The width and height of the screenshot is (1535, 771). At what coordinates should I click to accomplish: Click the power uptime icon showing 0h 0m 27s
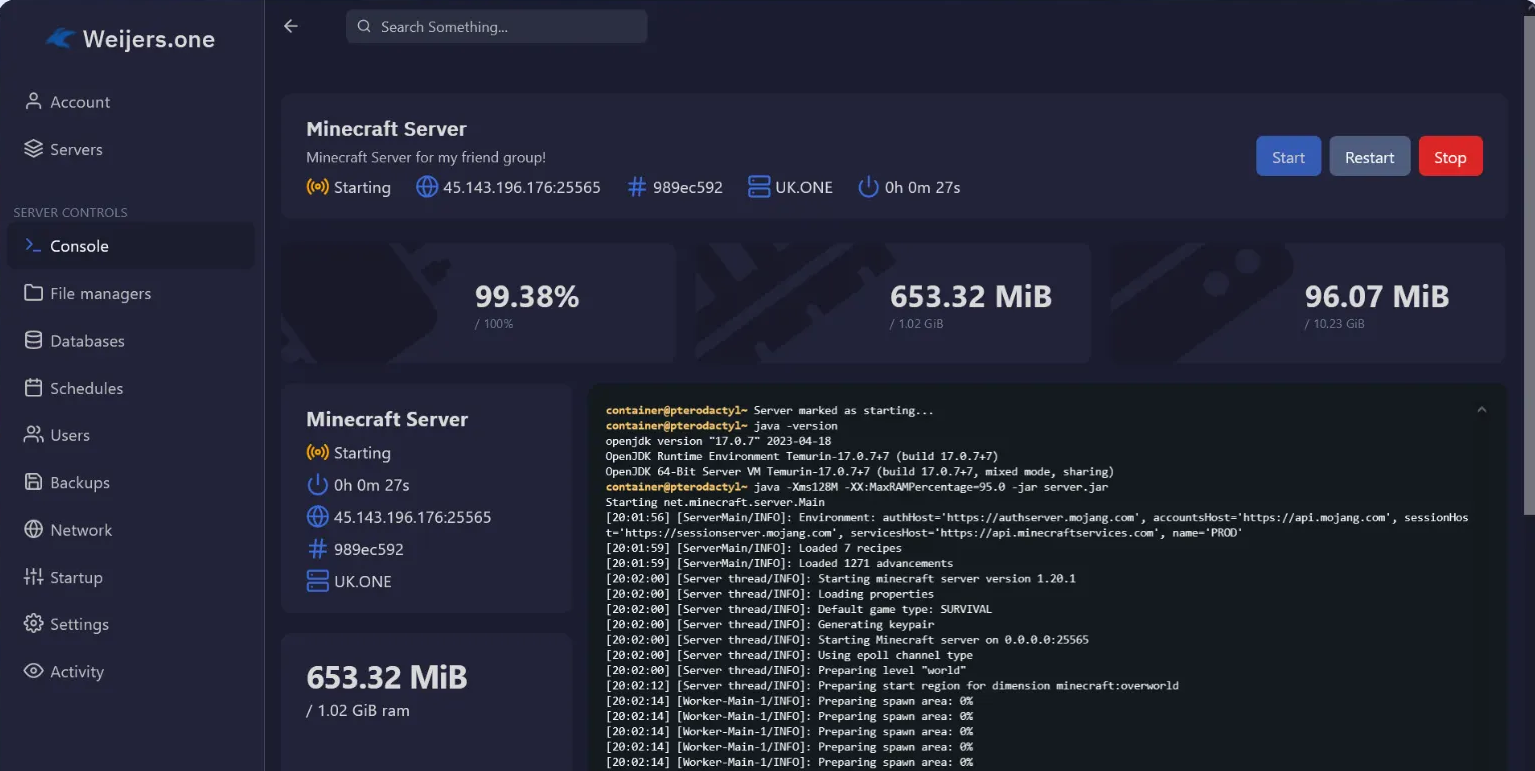867,187
